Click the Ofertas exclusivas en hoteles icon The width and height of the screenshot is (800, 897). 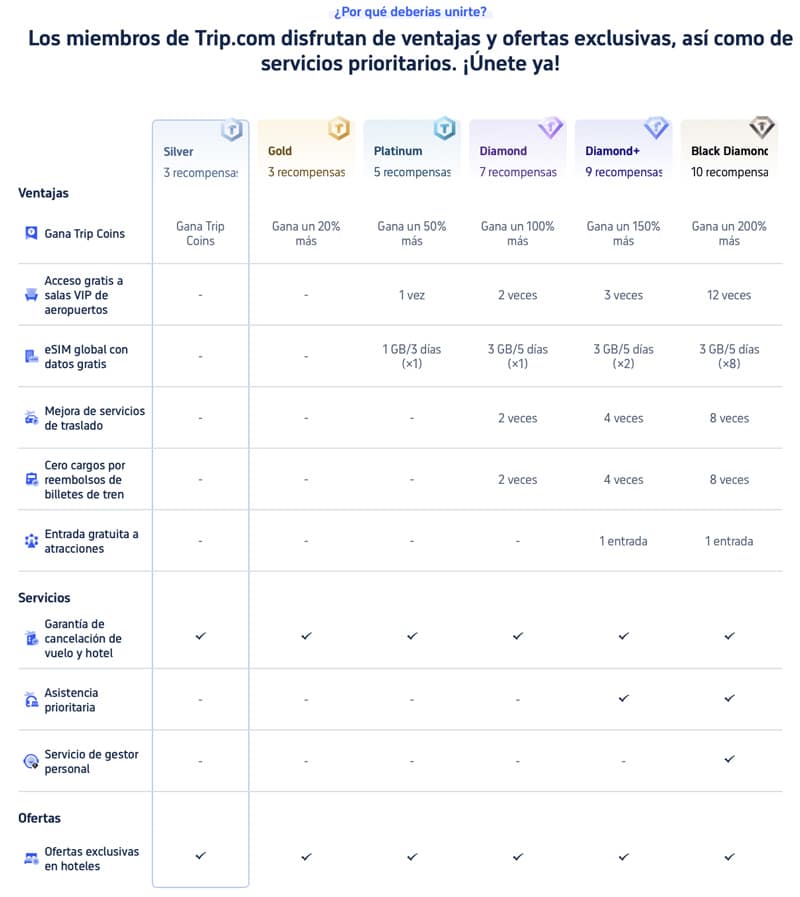click(31, 858)
